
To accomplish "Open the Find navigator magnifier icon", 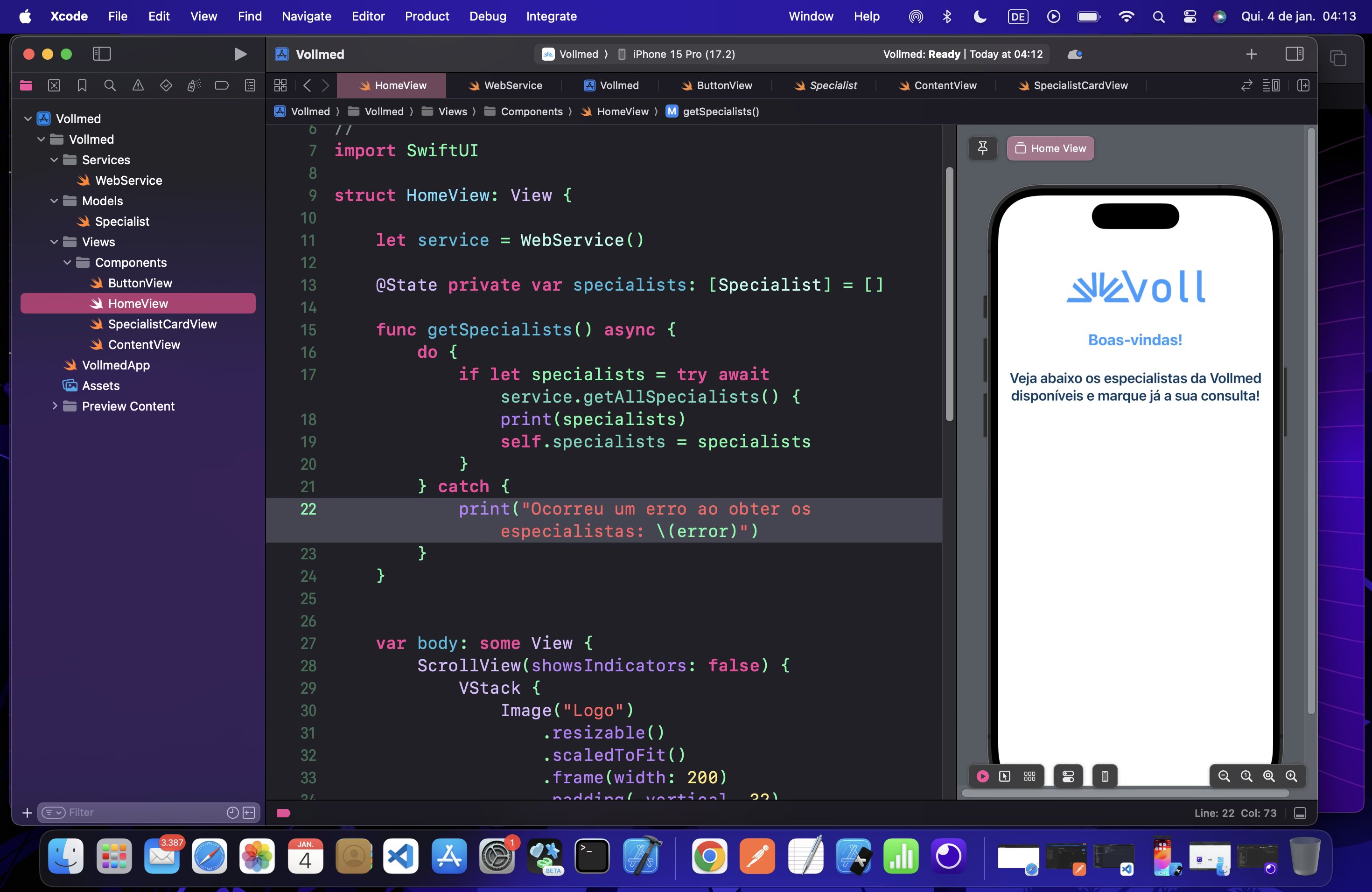I will coord(110,85).
